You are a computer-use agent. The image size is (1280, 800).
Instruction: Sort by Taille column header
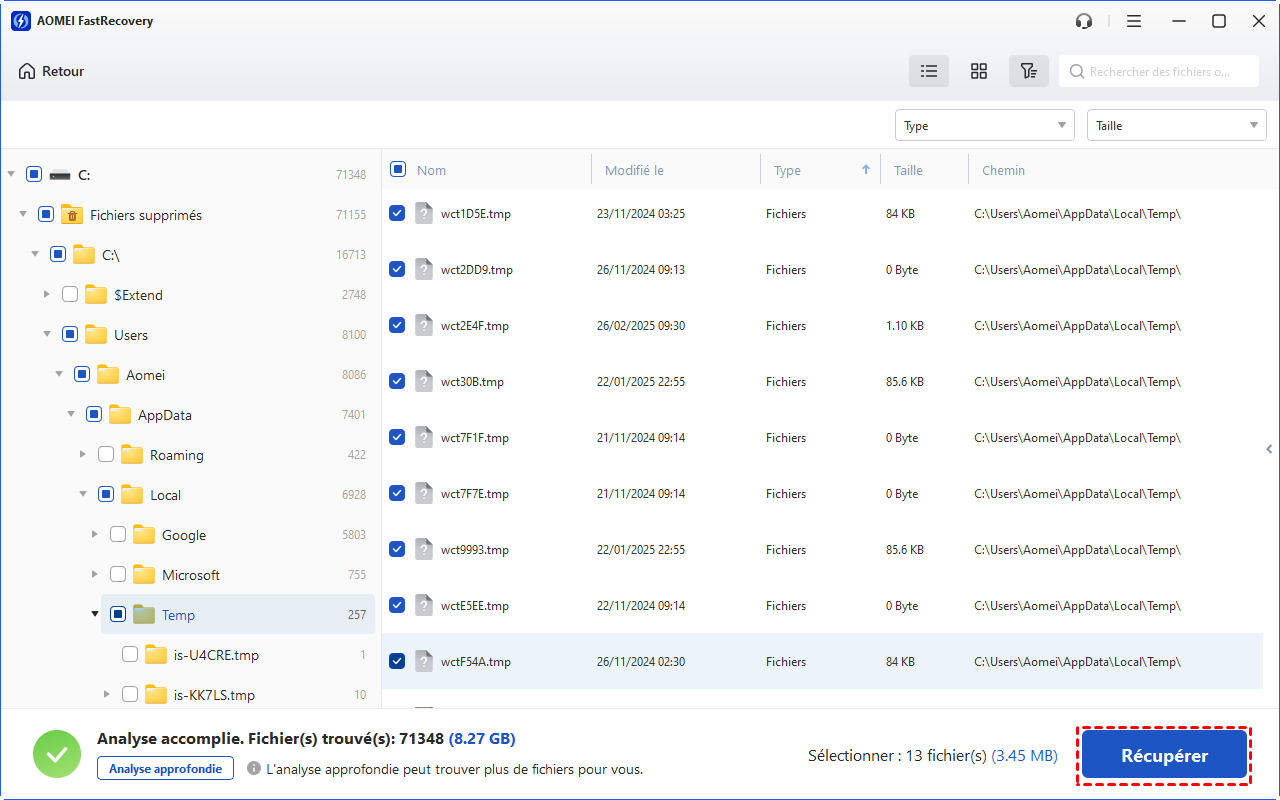(x=908, y=171)
